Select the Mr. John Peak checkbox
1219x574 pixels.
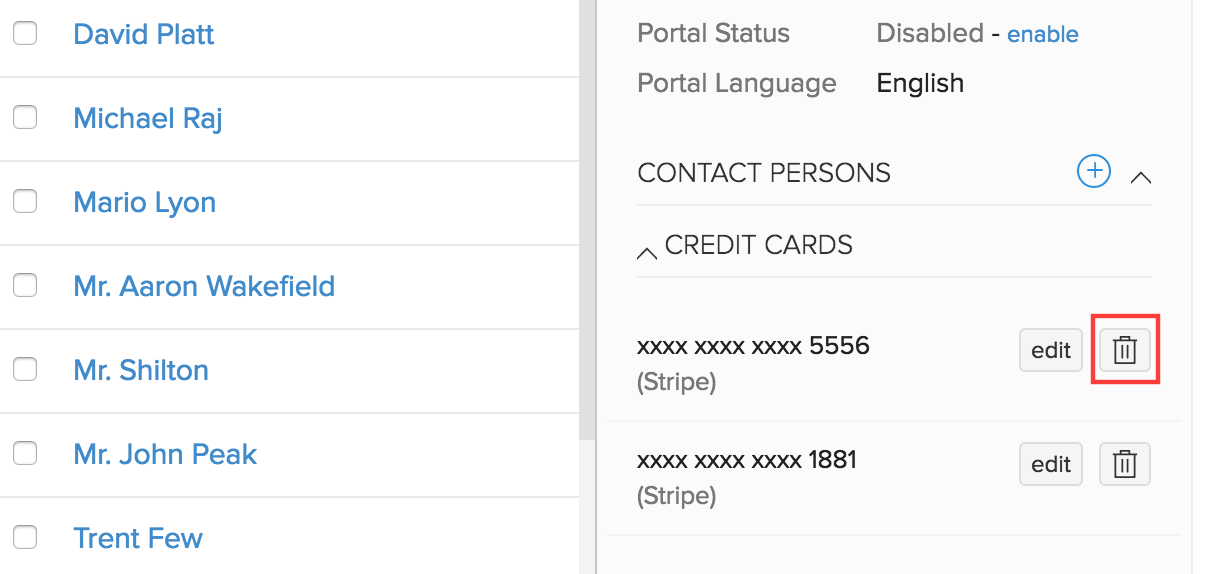coord(25,454)
